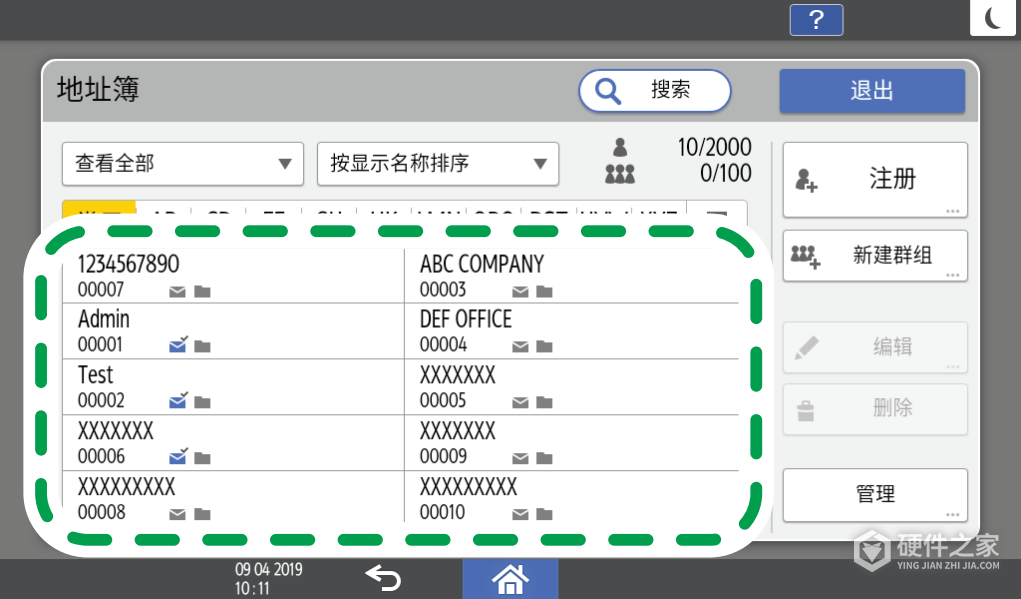
Task: Click the email icon of 1234567890 entry
Action: coord(177,291)
